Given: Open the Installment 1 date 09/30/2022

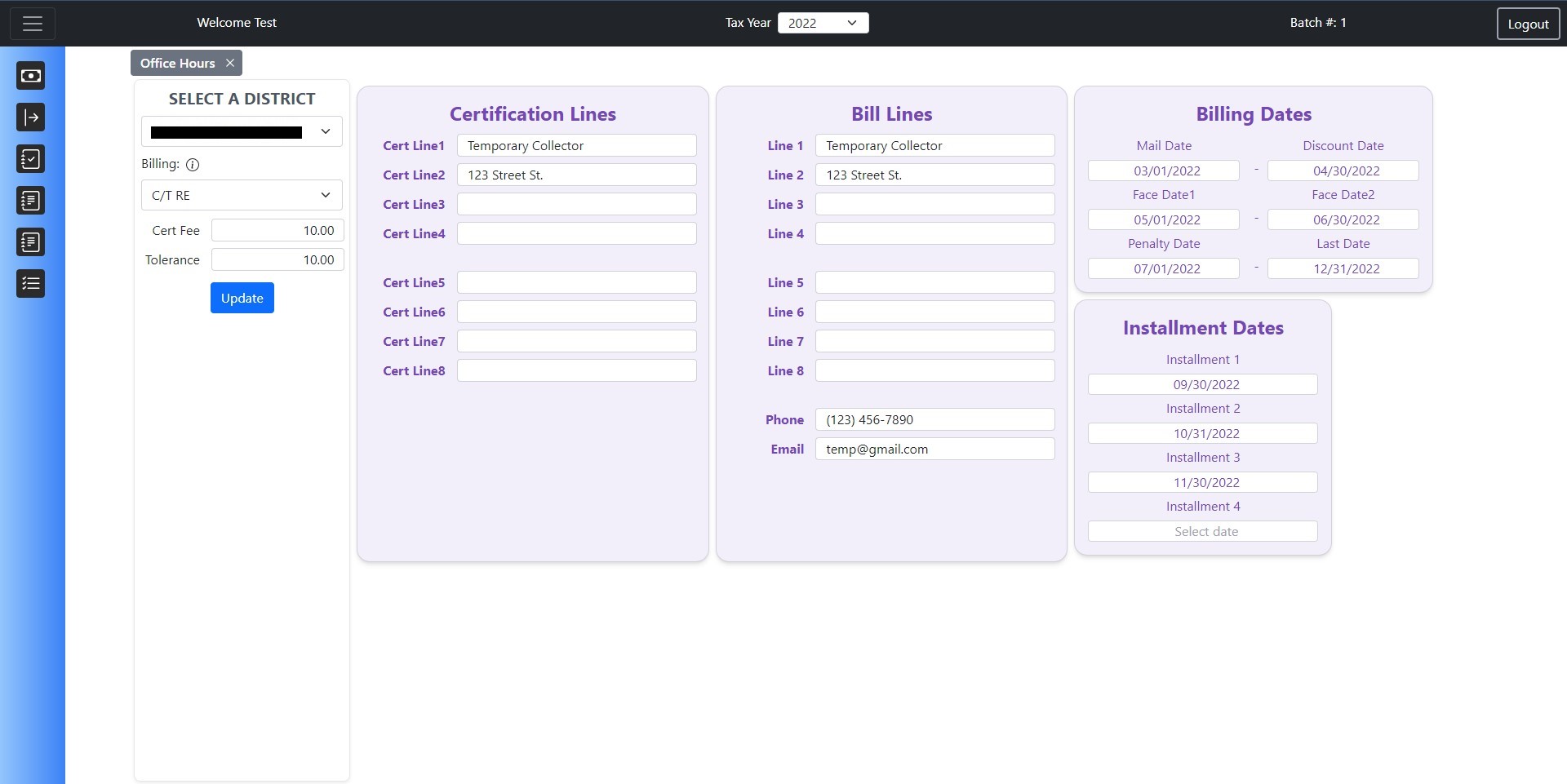Looking at the screenshot, I should pos(1203,384).
